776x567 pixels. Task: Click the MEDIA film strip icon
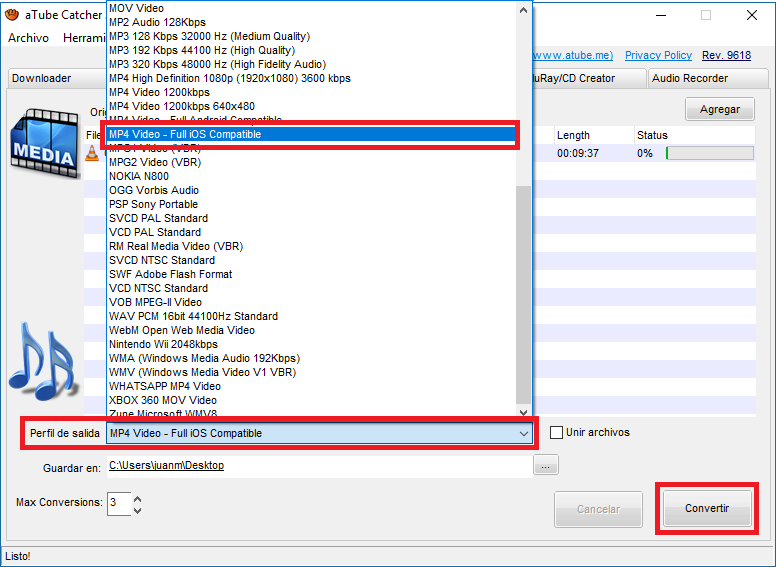pyautogui.click(x=45, y=143)
